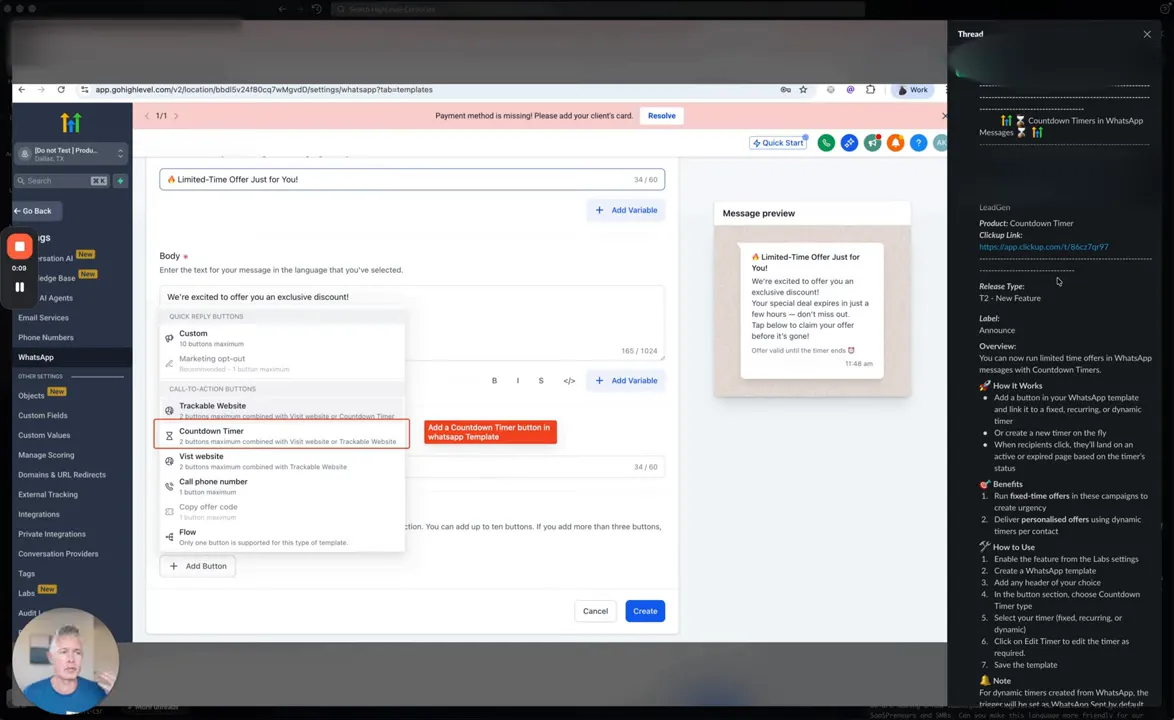Click the green phone dialer icon

click(826, 143)
